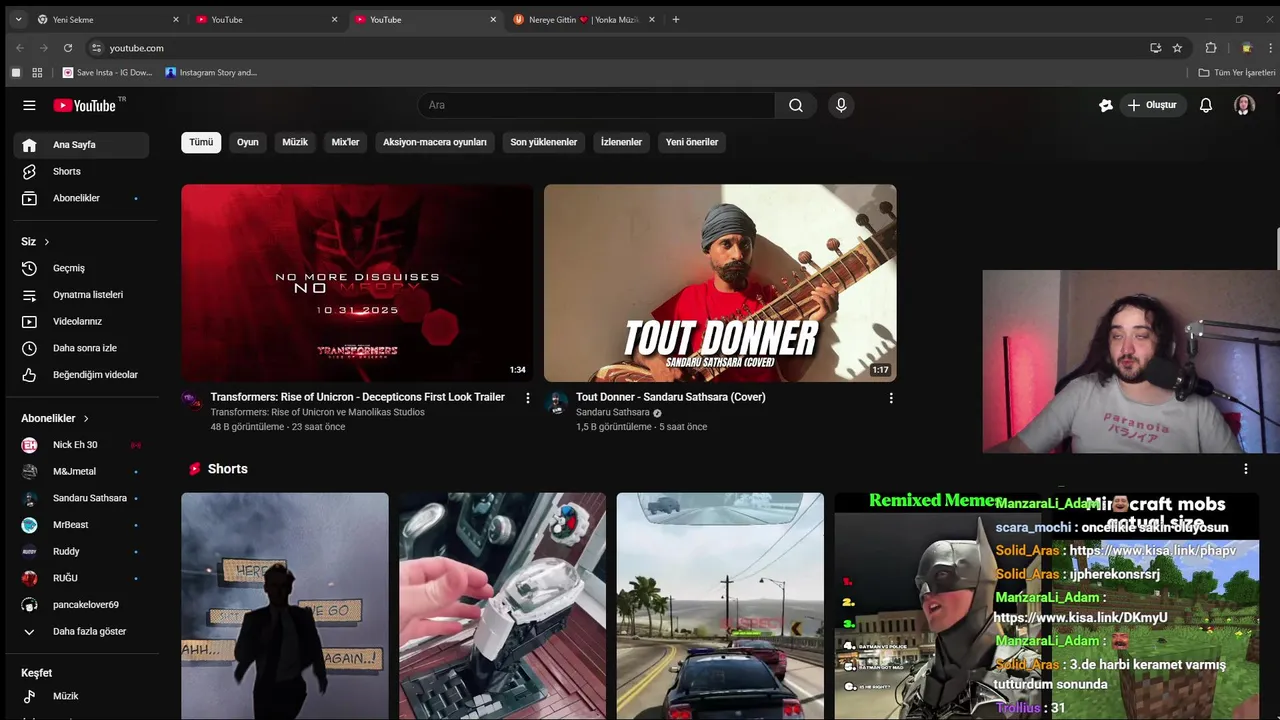
Task: Open browser extensions puzzle icon
Action: [1211, 48]
